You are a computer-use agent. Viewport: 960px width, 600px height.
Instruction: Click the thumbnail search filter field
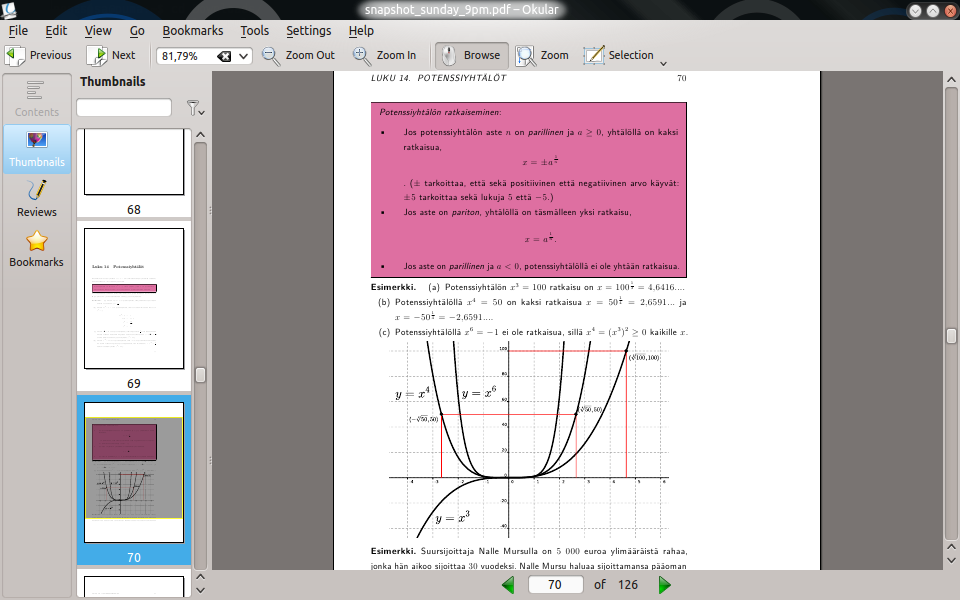pyautogui.click(x=124, y=108)
